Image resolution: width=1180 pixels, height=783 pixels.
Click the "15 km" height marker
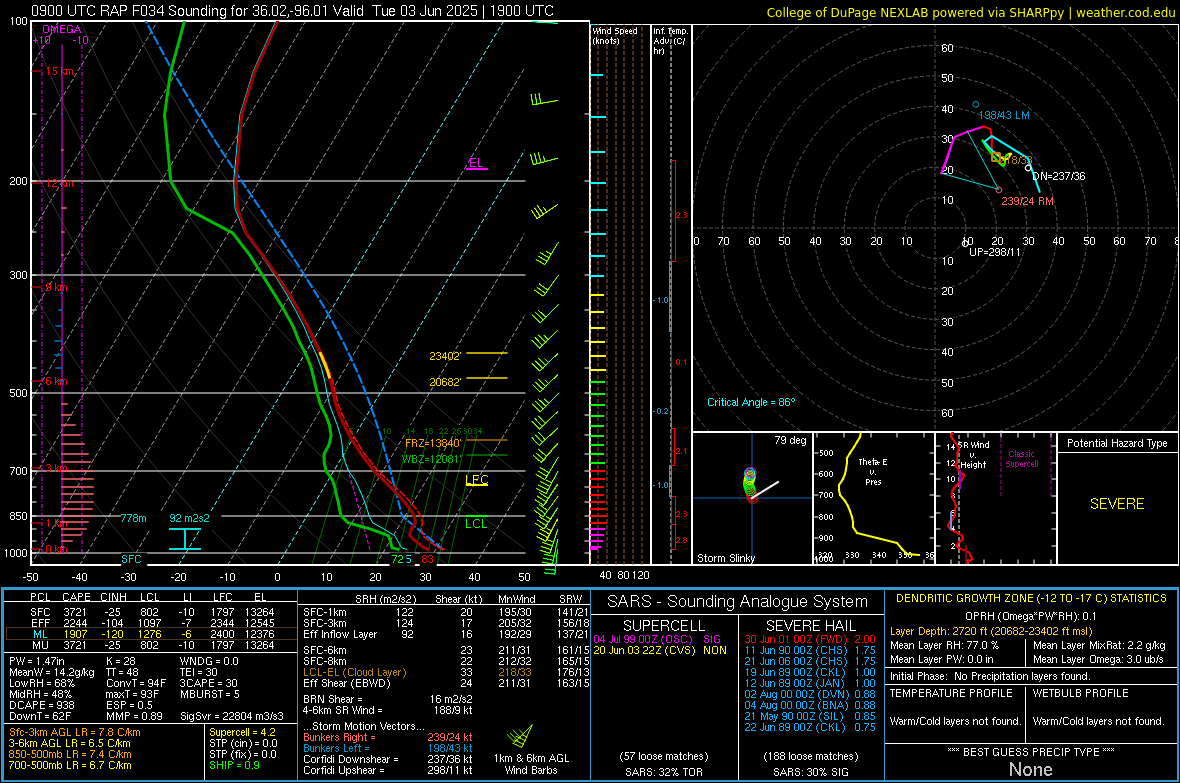59,72
